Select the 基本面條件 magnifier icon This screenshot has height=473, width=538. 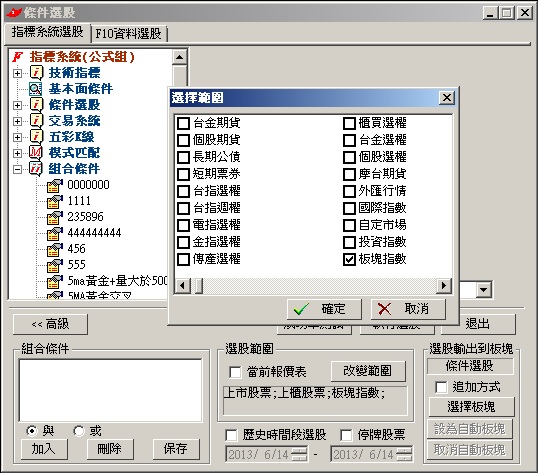(36, 89)
